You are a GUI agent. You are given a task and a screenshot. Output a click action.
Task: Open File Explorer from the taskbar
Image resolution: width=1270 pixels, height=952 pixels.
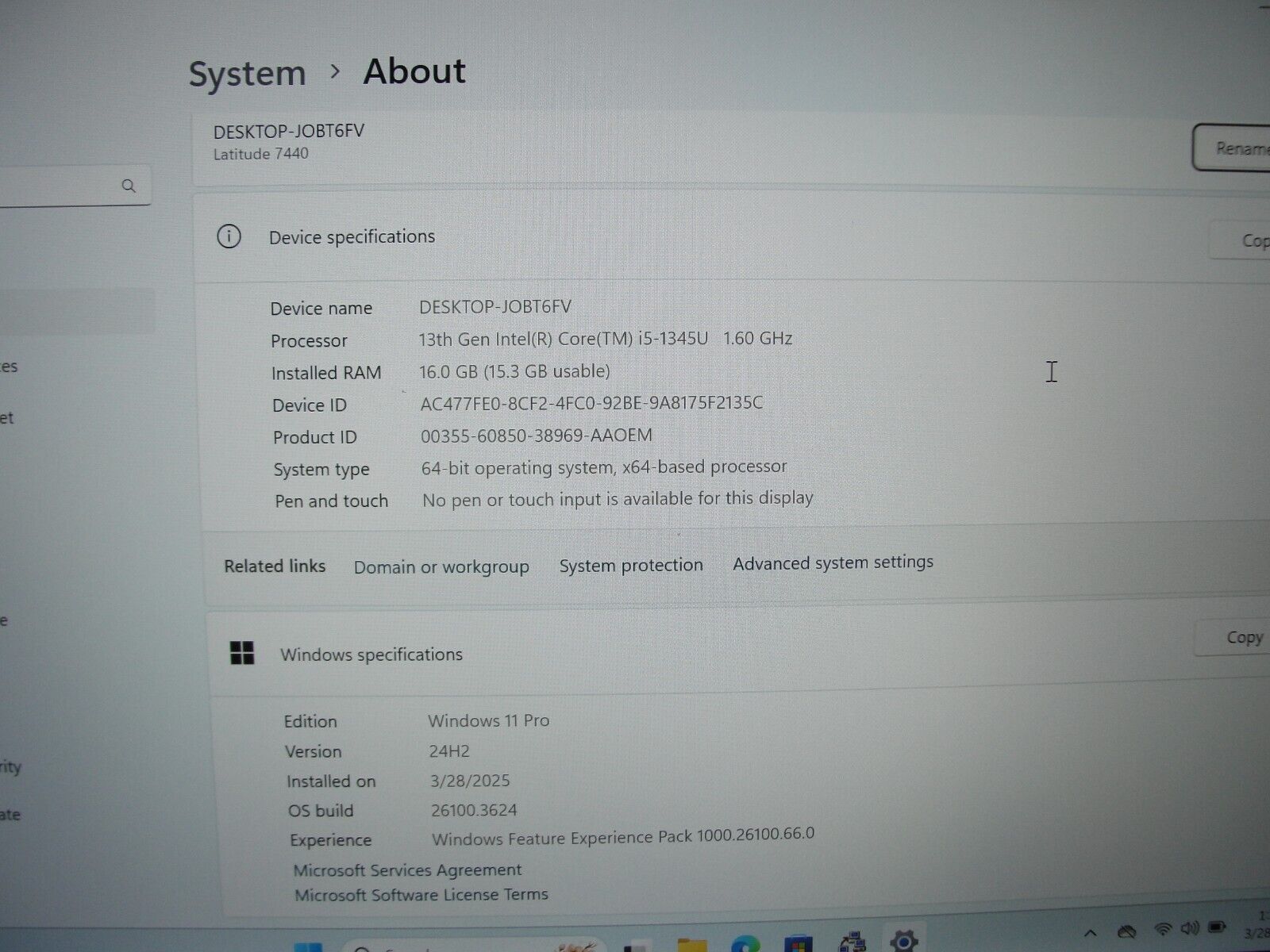691,944
